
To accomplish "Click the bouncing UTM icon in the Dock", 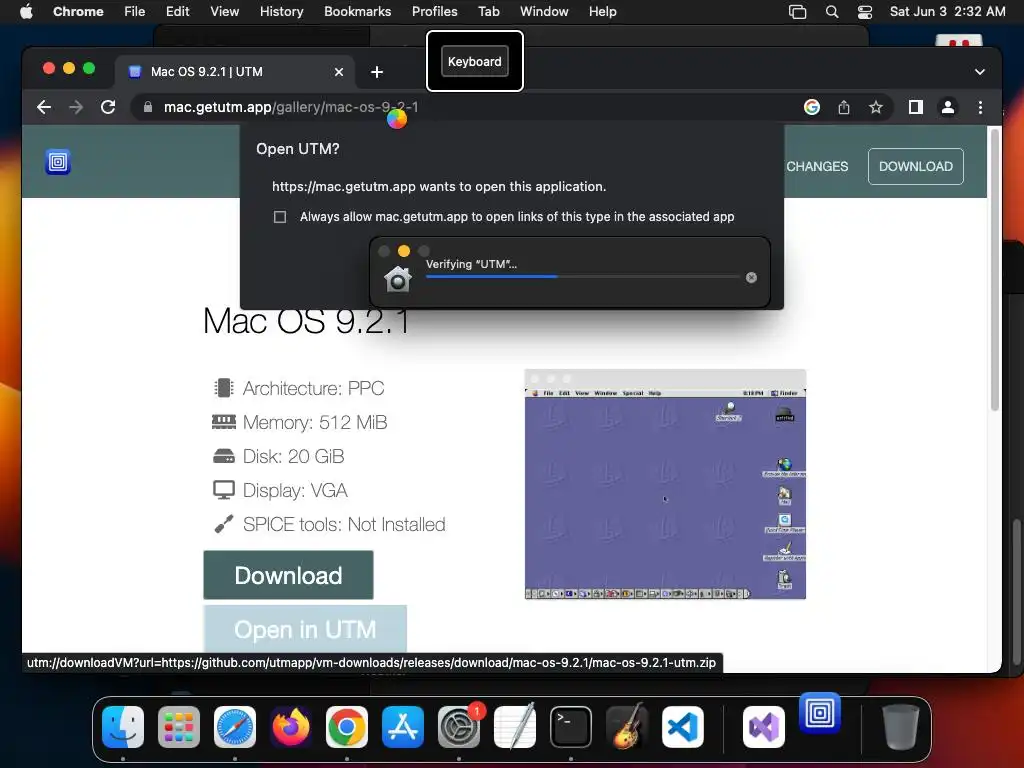I will point(820,713).
